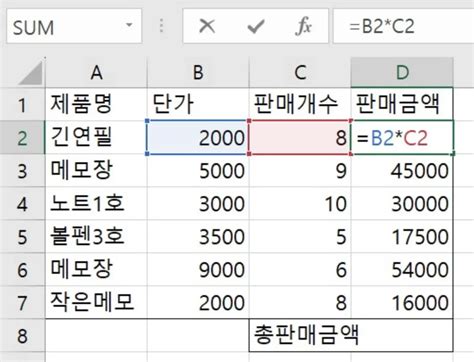
Task: Select row 6 header
Action: (22, 269)
